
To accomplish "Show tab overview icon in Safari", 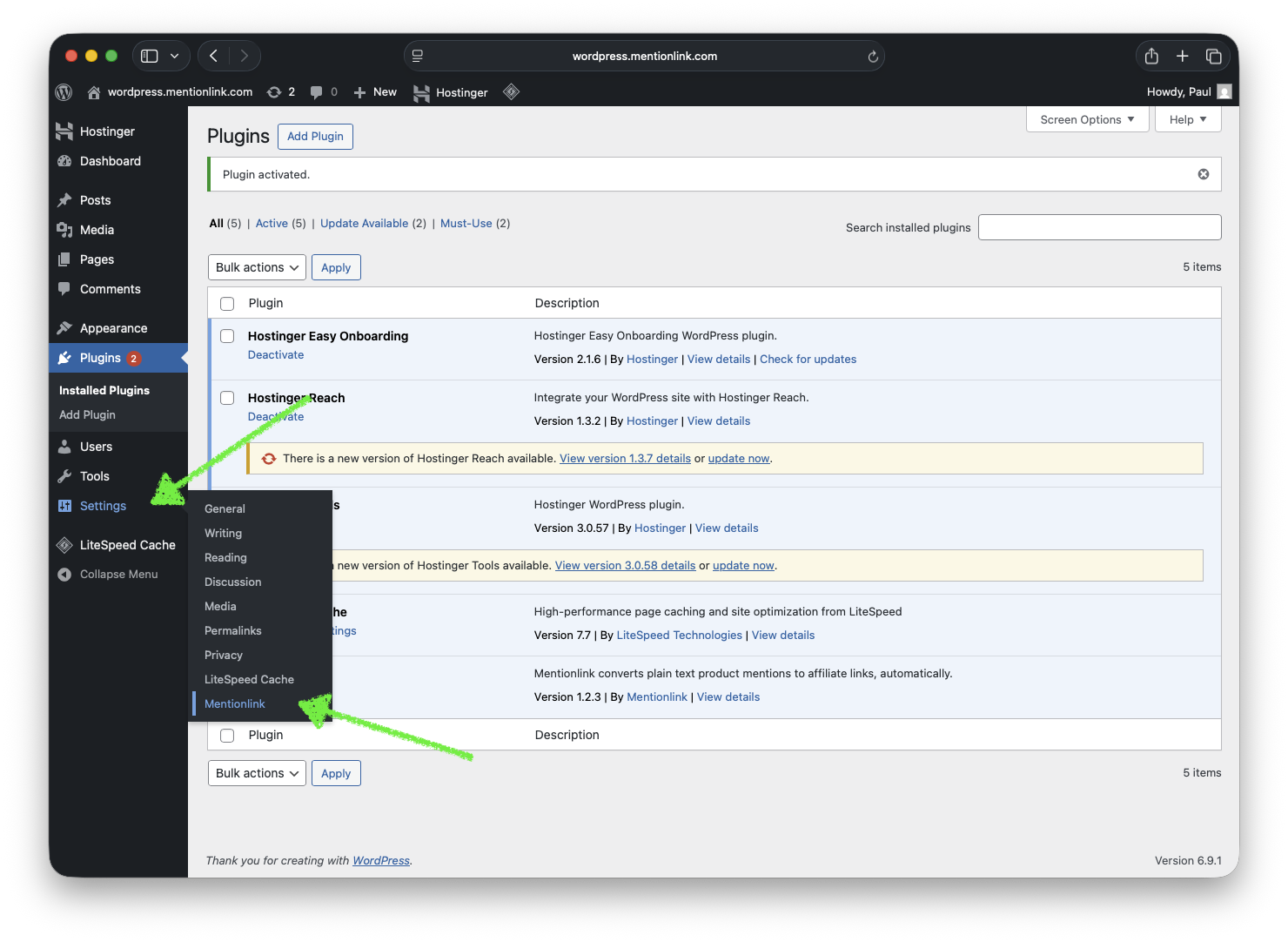I will tap(1213, 56).
